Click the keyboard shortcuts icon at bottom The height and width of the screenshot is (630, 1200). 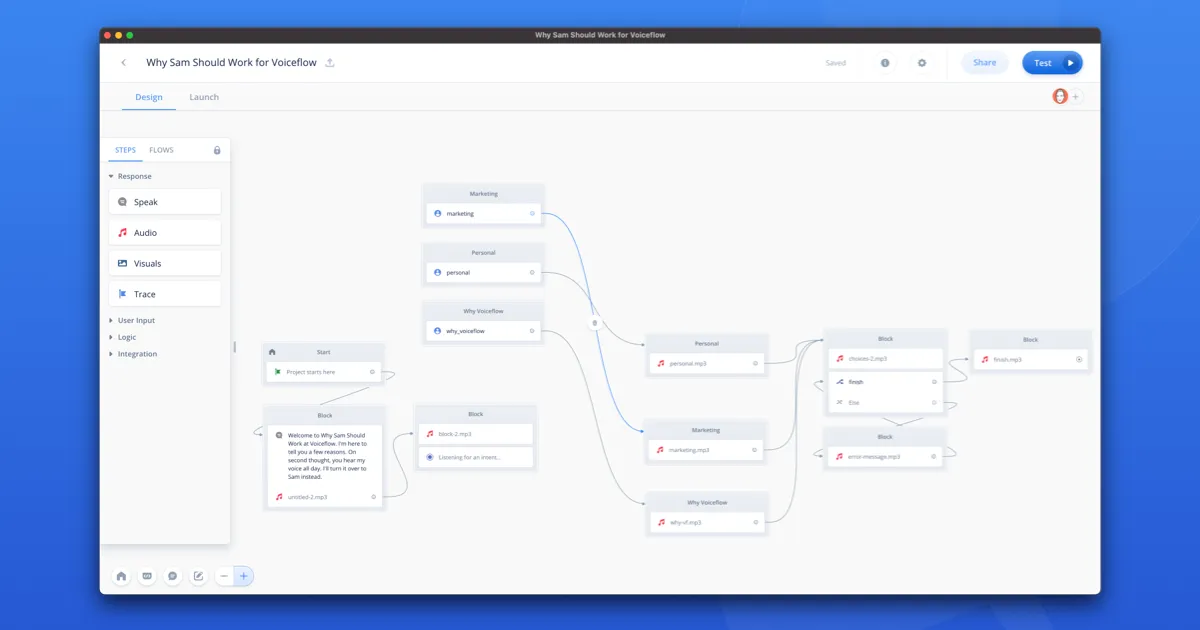point(147,576)
